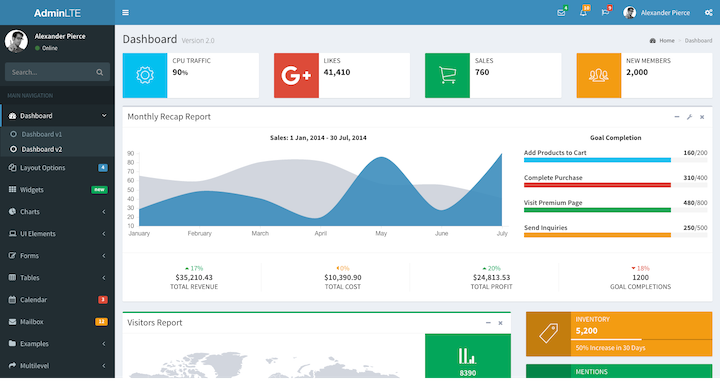This screenshot has height=389, width=720.
Task: Click the Mailbox 12 badge
Action: [101, 321]
